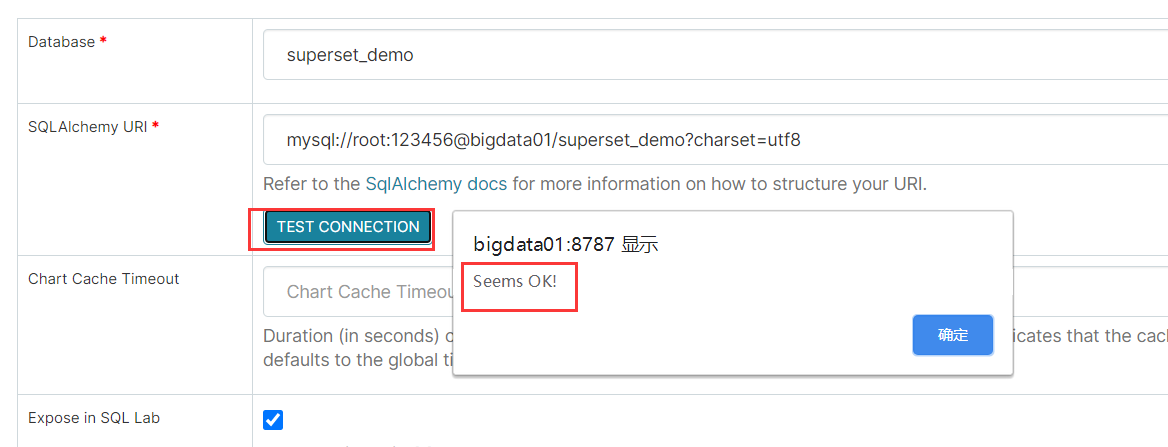Uncheck the Expose in SQL Lab checkbox

coord(273,420)
